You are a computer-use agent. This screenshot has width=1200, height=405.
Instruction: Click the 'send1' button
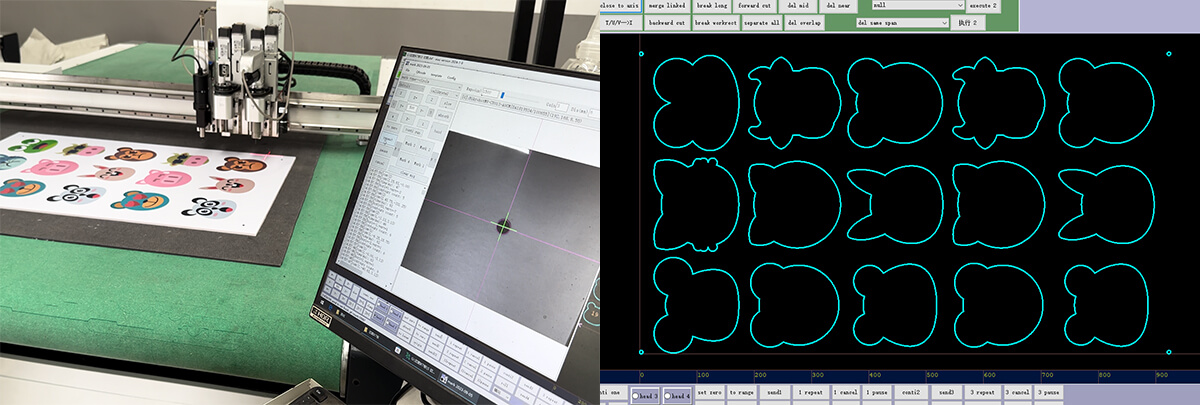[775, 394]
